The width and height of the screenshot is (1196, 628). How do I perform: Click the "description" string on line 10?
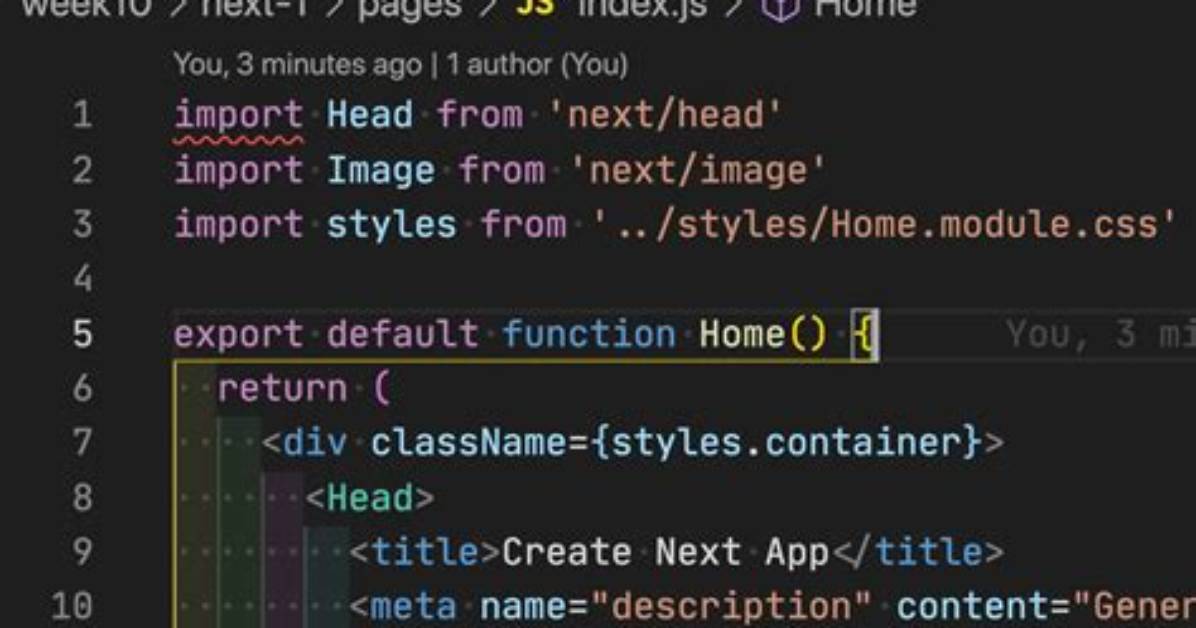pos(731,607)
